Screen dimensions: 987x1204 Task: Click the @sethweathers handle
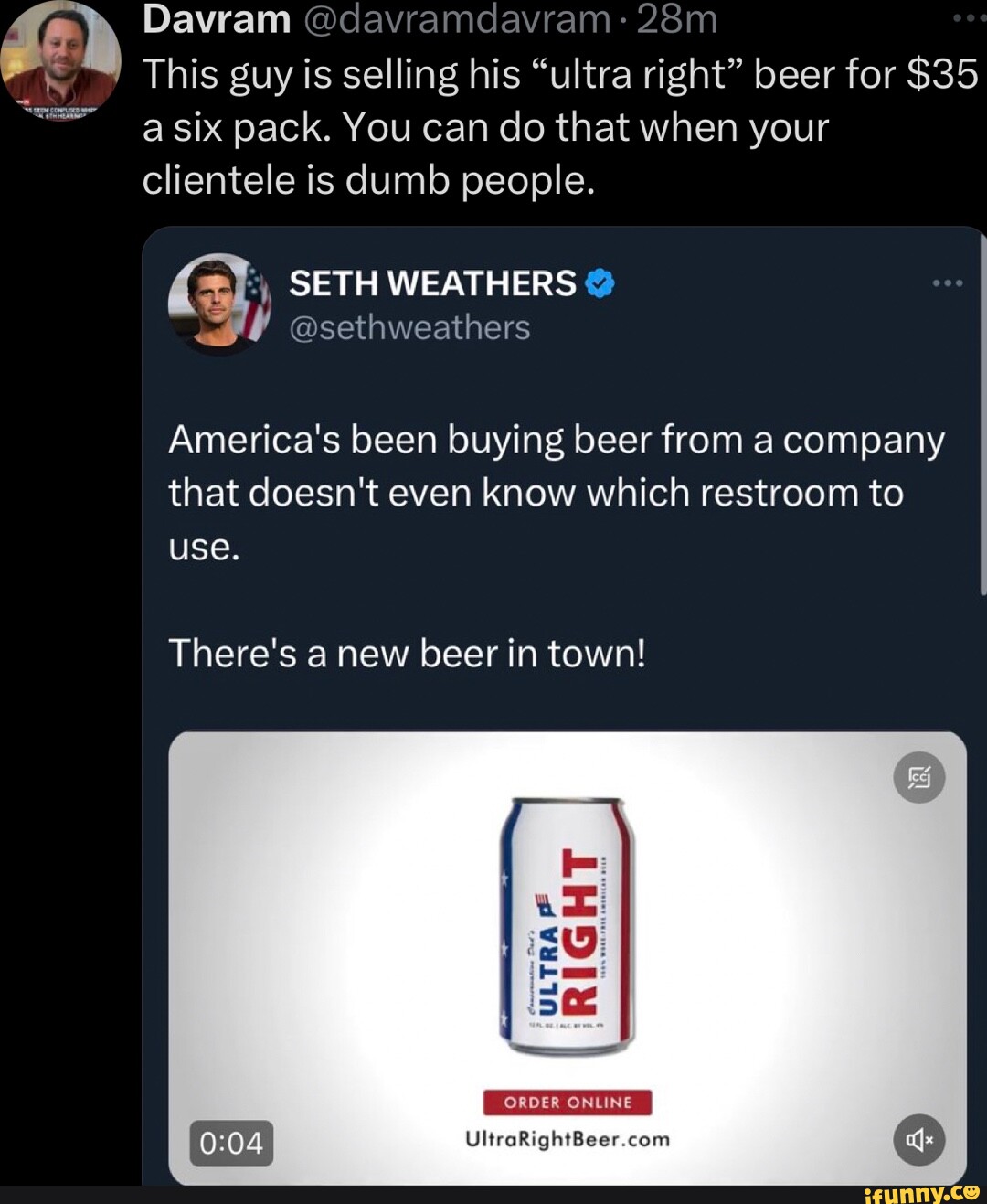coord(409,327)
